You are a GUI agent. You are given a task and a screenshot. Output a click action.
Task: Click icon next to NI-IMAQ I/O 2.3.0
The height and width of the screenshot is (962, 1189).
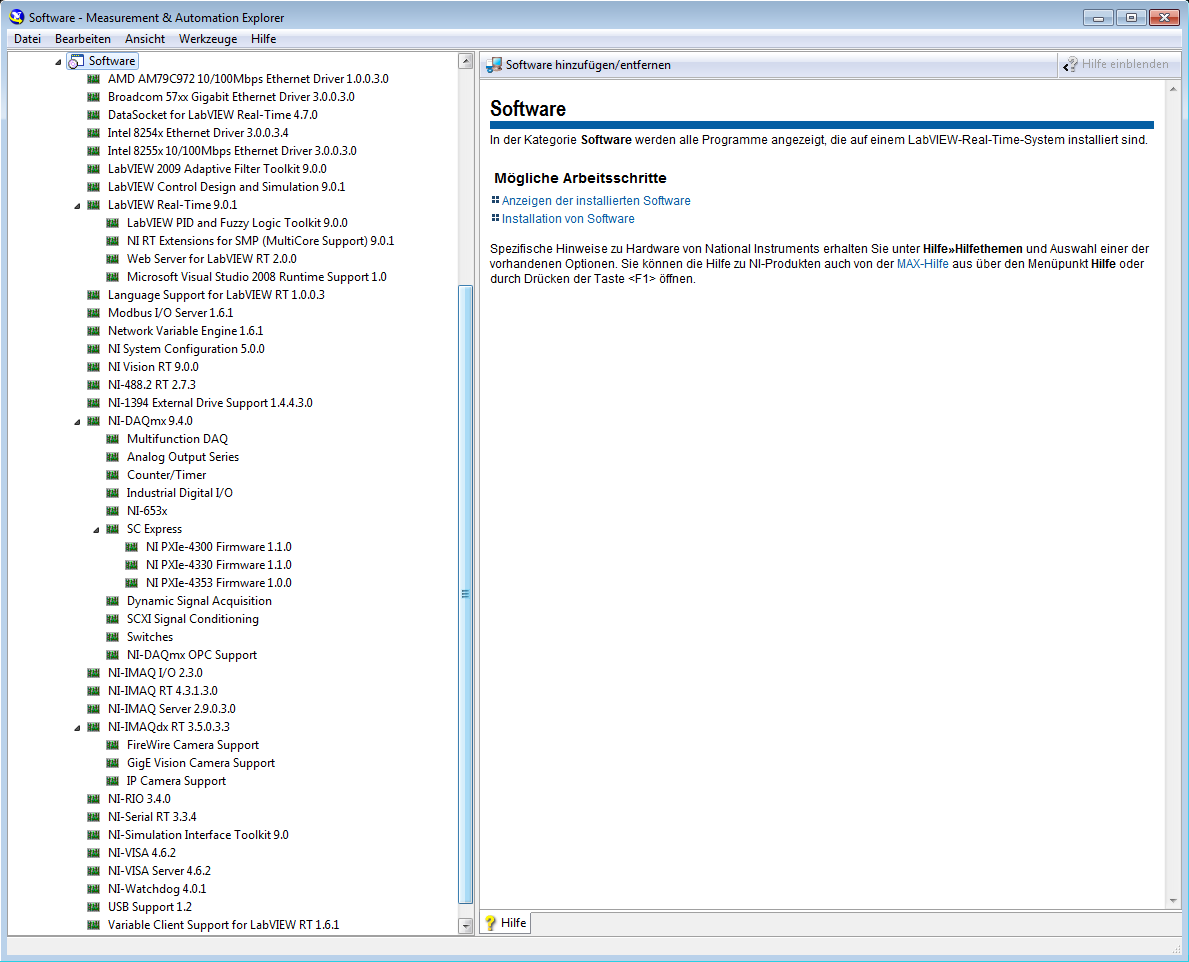point(93,673)
